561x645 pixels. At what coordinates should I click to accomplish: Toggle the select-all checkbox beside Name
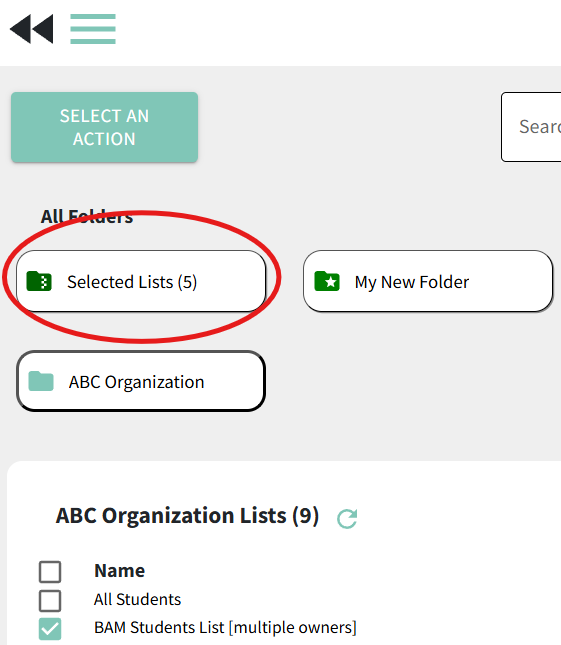(50, 571)
